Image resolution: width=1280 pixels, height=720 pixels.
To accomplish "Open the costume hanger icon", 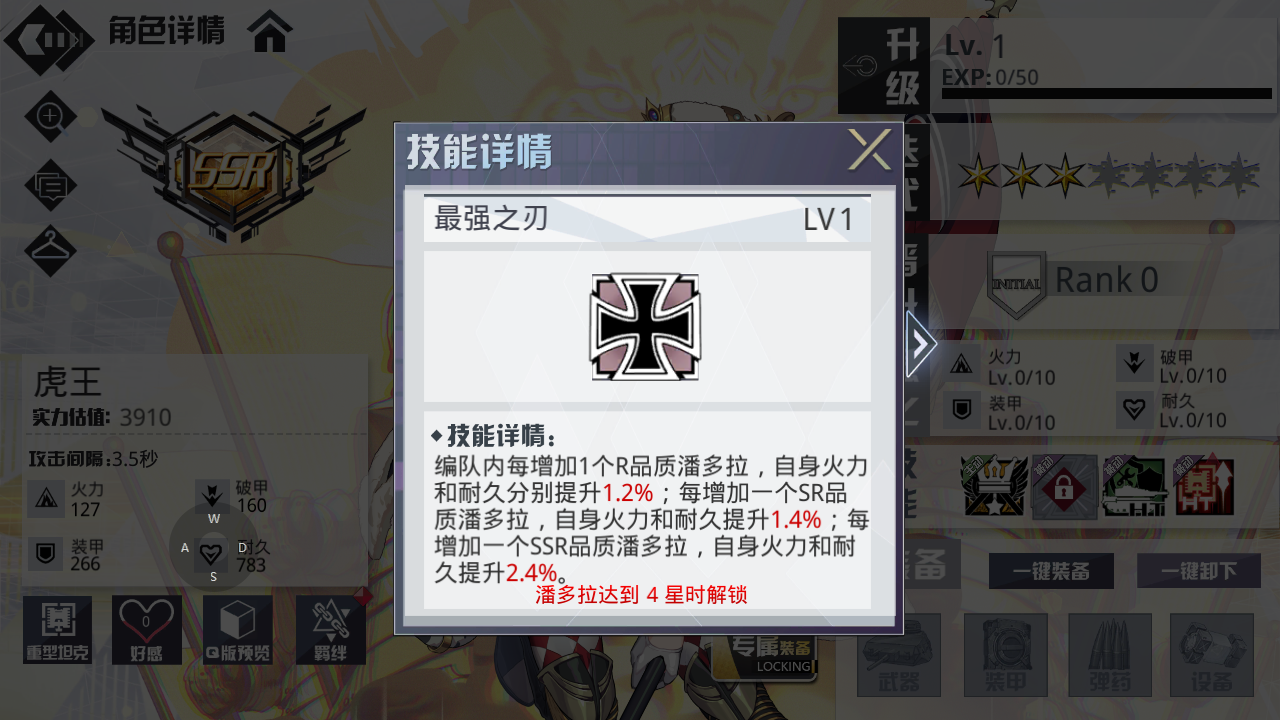I will click(x=50, y=250).
